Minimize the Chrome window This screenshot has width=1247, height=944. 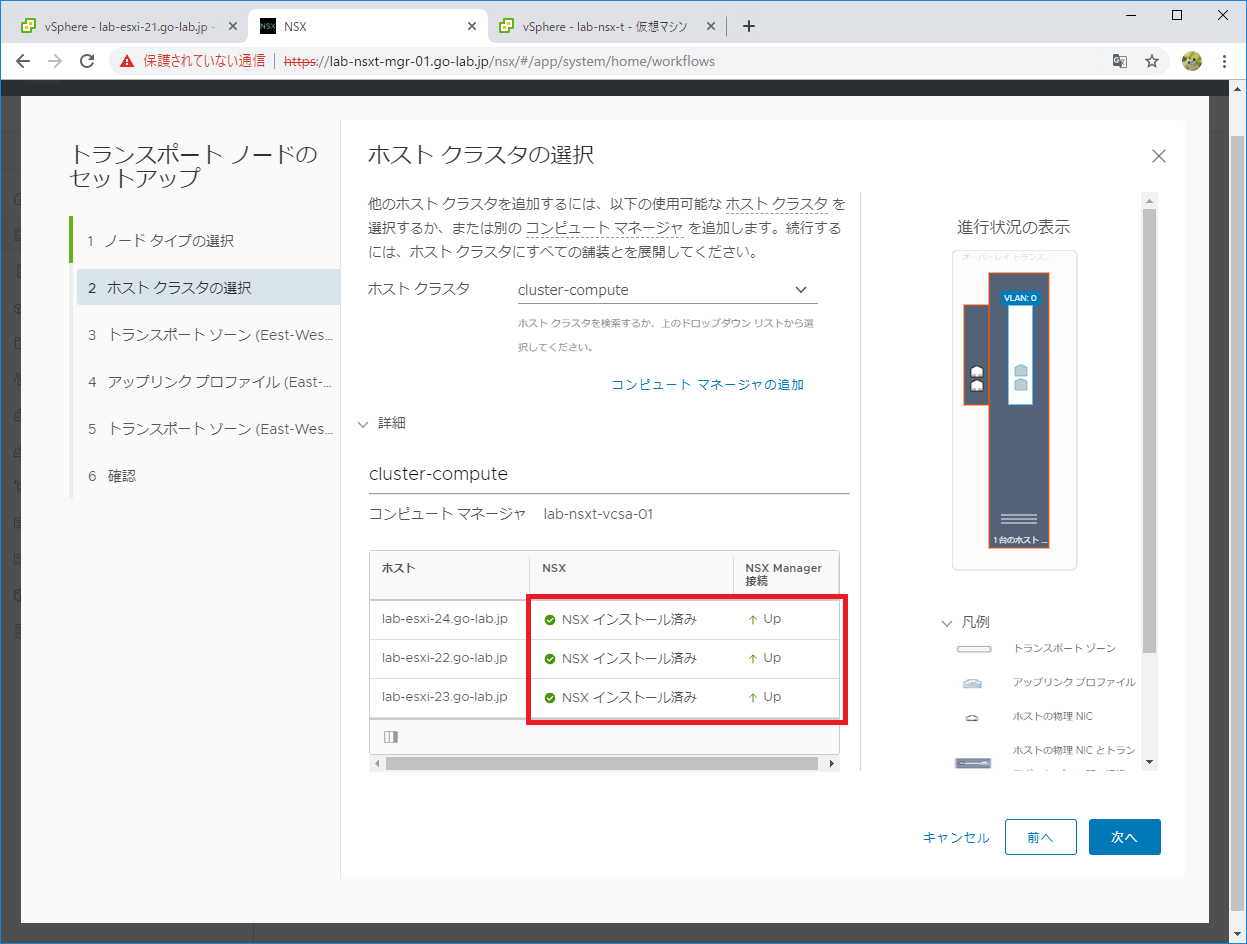click(1131, 15)
